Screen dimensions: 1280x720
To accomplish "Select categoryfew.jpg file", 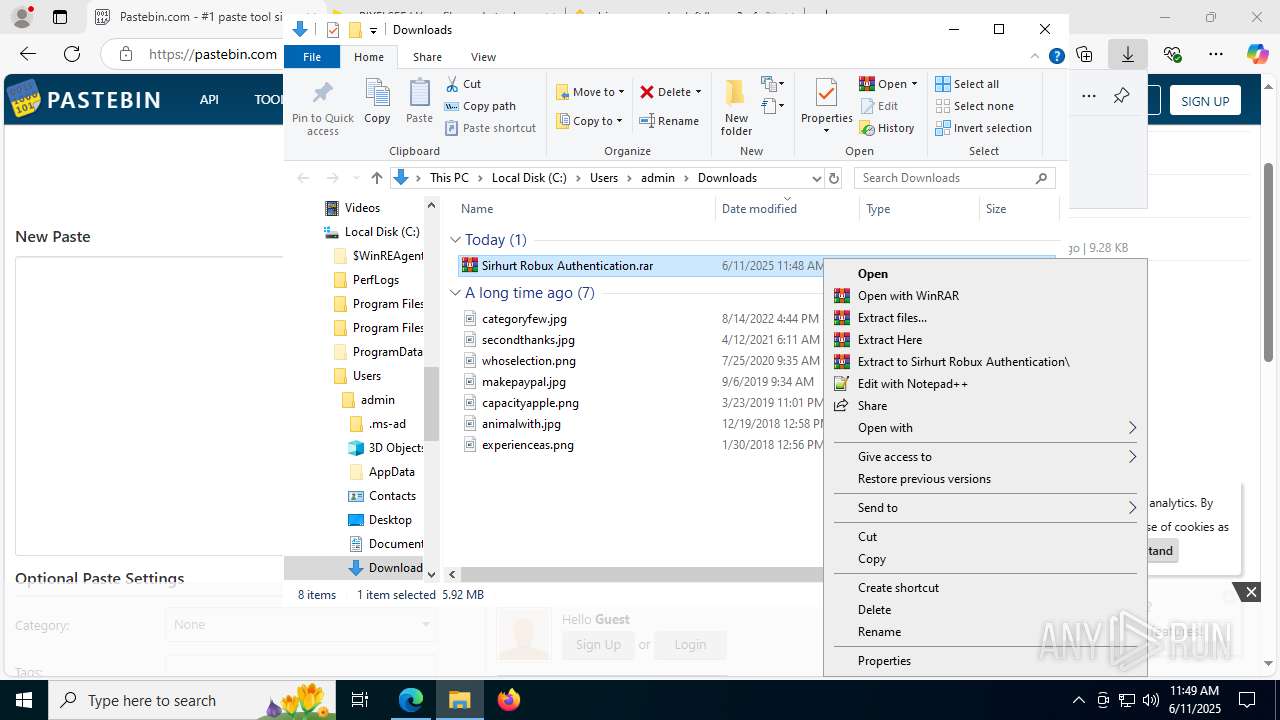I will (524, 319).
